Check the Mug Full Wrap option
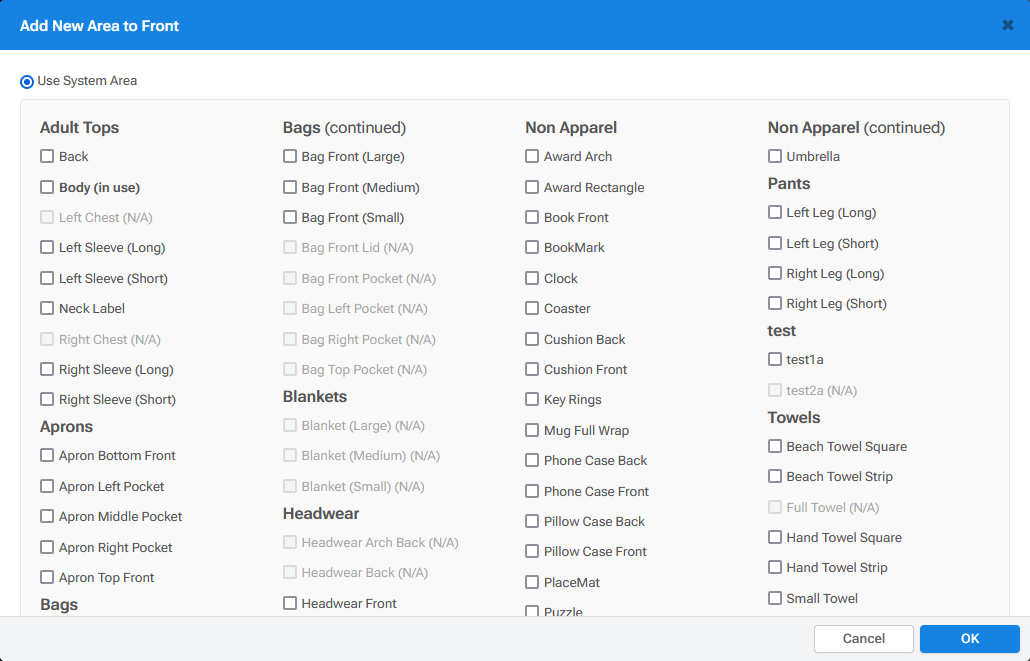The height and width of the screenshot is (661, 1030). coord(532,430)
